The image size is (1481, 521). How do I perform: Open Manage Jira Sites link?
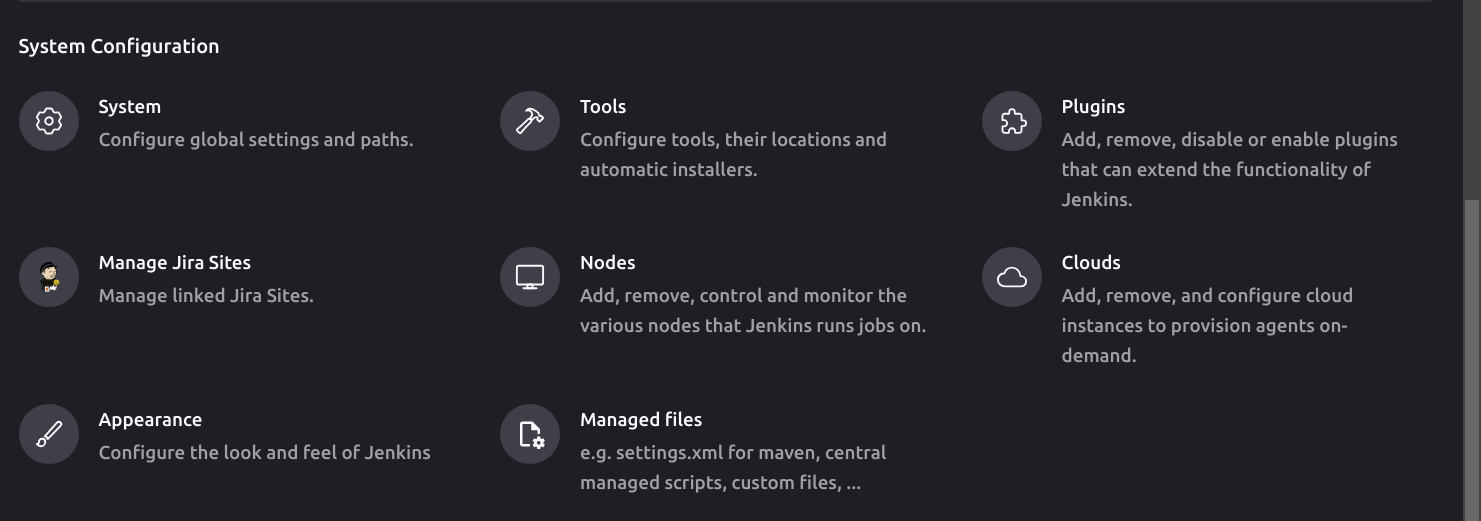tap(175, 263)
